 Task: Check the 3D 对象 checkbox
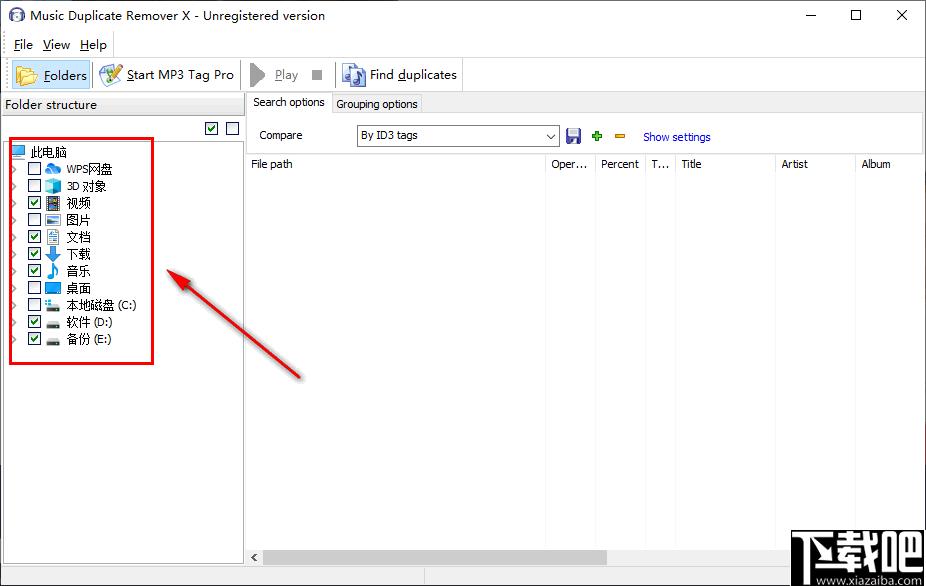point(34,186)
